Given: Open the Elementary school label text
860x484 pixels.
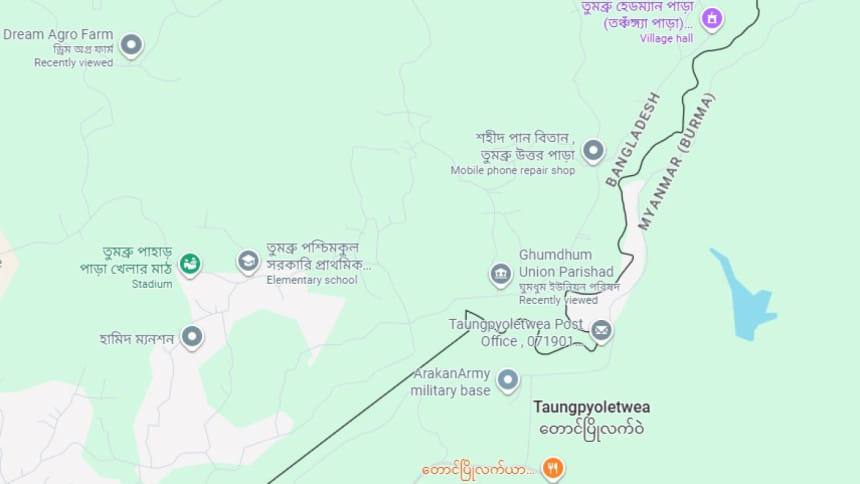Looking at the screenshot, I should [x=312, y=280].
